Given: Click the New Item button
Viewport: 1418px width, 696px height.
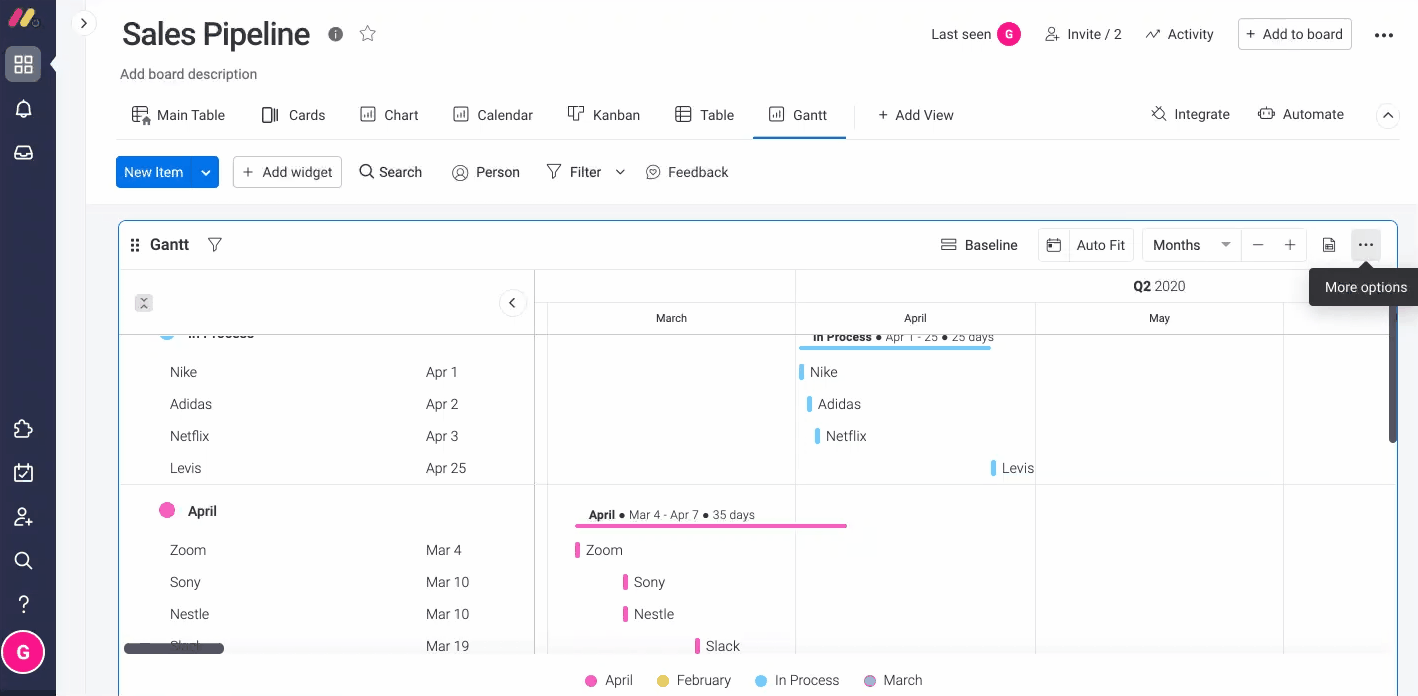Looking at the screenshot, I should 154,172.
